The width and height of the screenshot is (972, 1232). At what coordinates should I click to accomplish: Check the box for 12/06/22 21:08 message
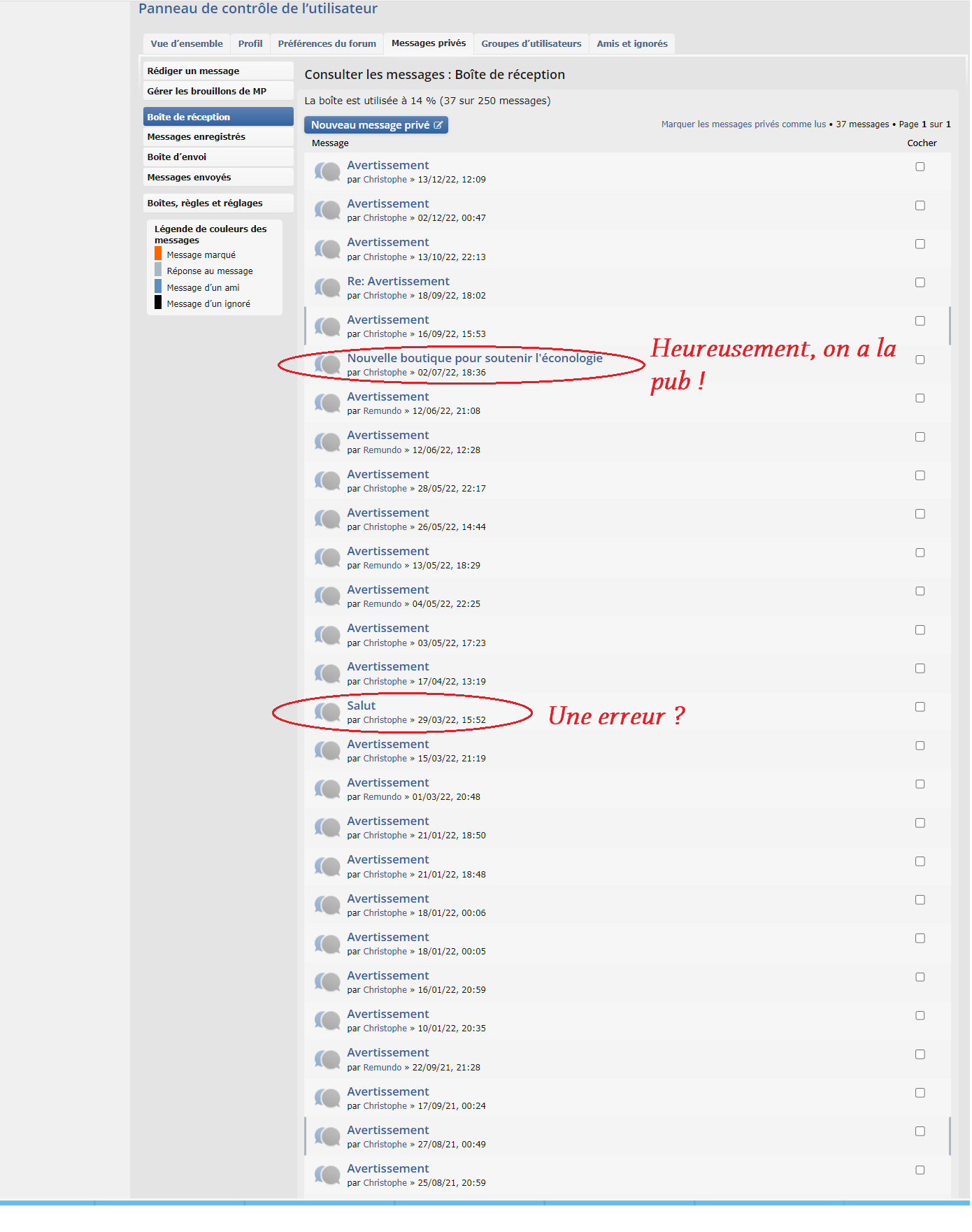tap(920, 398)
